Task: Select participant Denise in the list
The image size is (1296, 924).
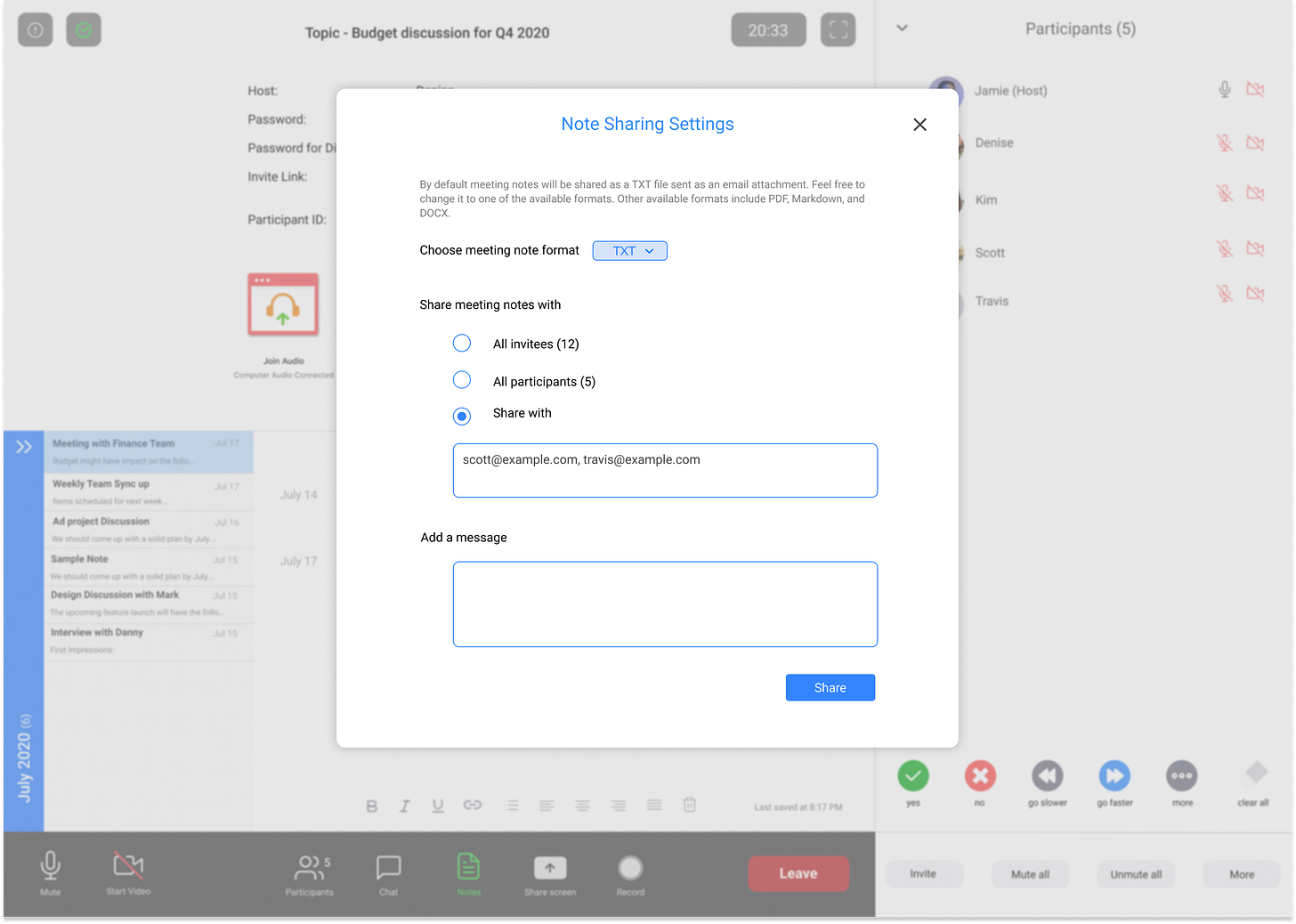Action: click(994, 142)
